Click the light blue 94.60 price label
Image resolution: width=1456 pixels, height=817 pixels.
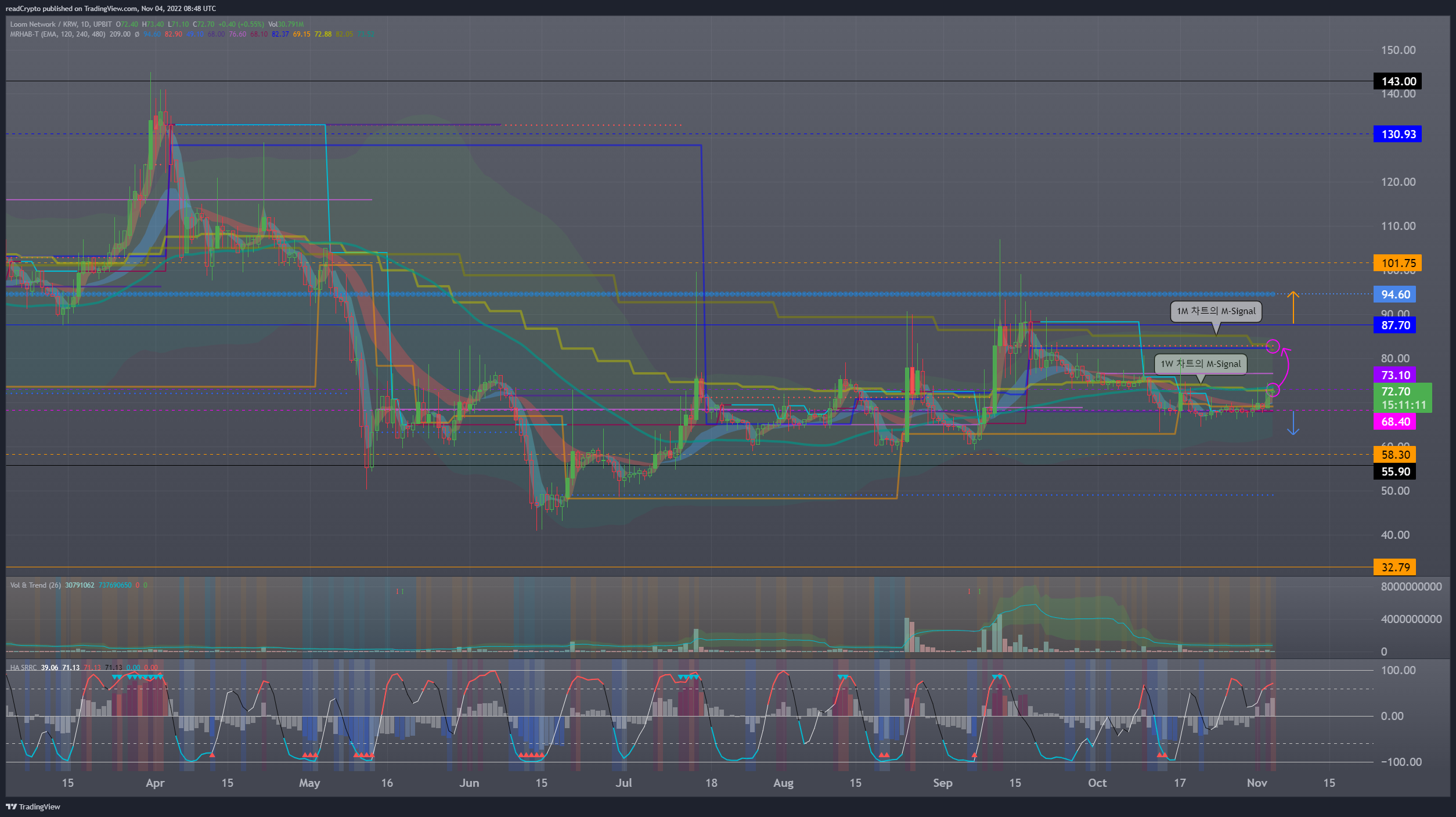pos(1395,294)
